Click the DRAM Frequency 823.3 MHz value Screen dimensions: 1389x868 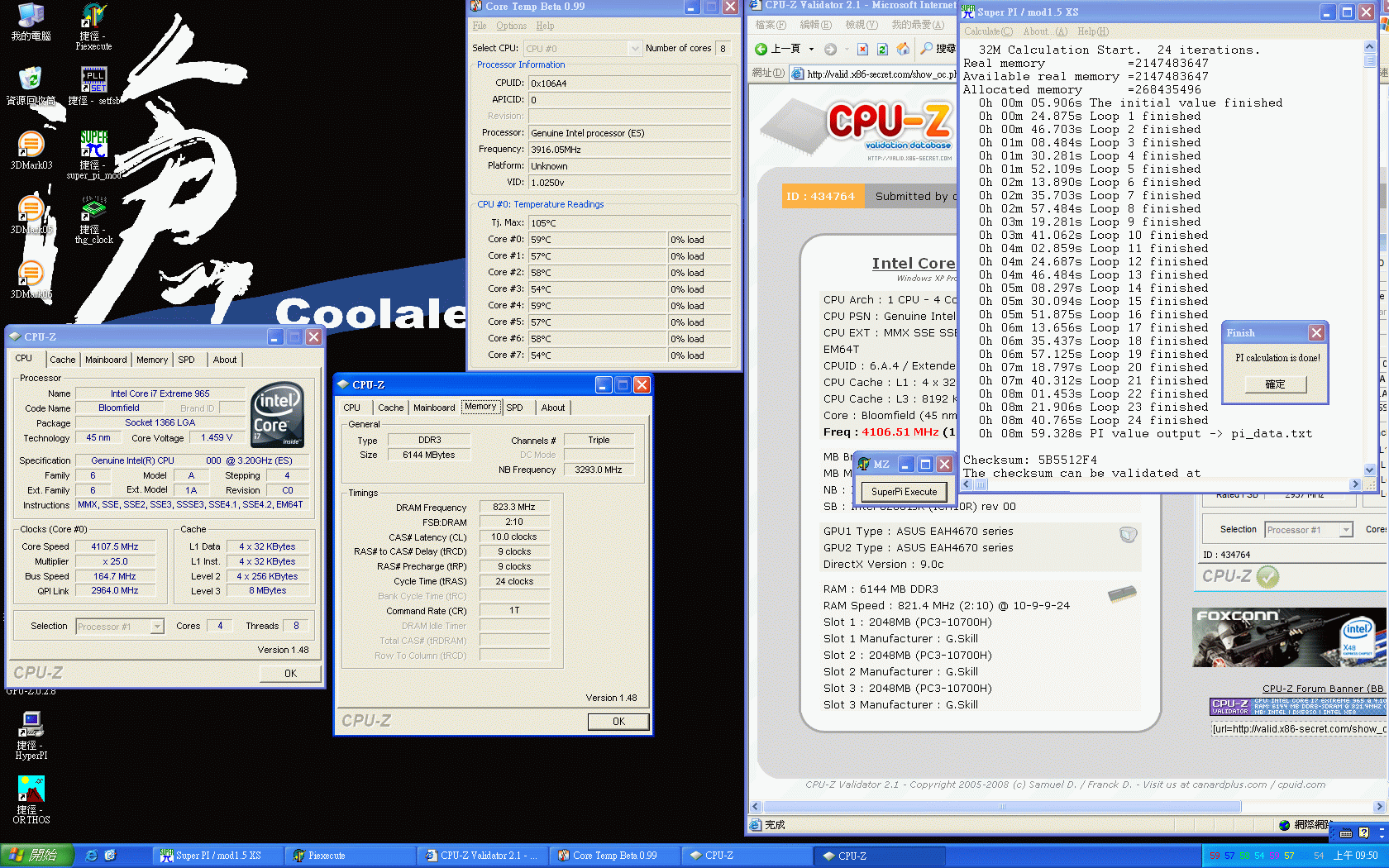pyautogui.click(x=514, y=507)
